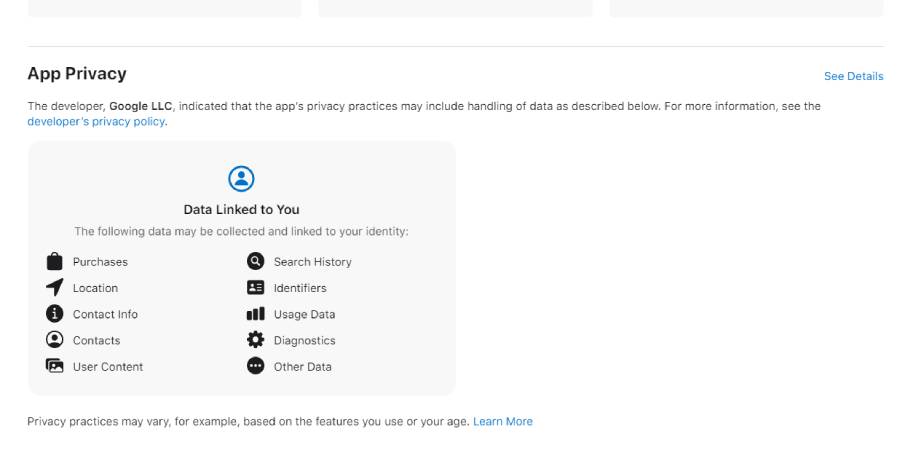Image resolution: width=900 pixels, height=473 pixels.
Task: Click the Learn More link
Action: click(x=503, y=422)
